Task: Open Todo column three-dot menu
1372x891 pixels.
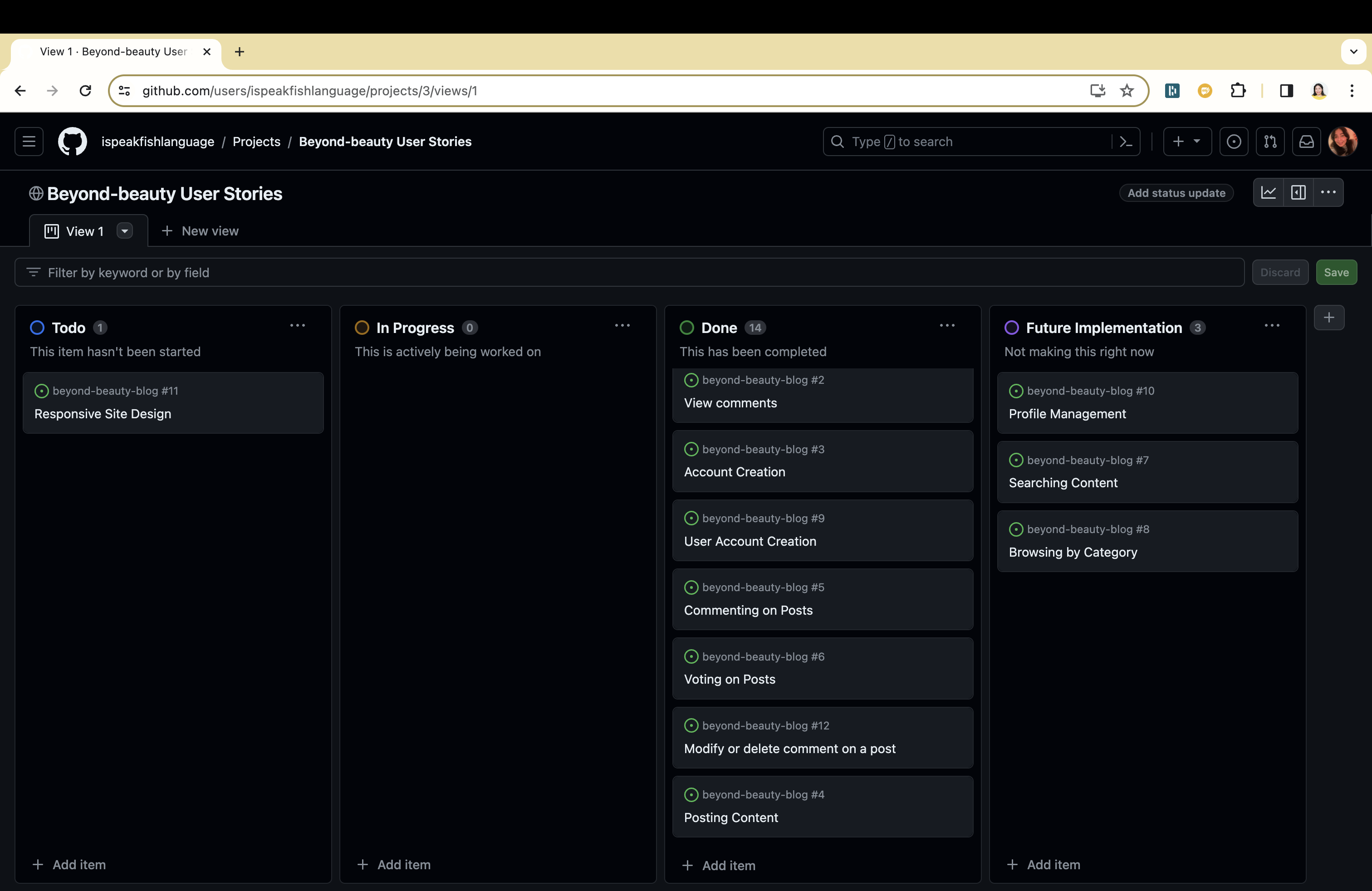Action: 298,326
